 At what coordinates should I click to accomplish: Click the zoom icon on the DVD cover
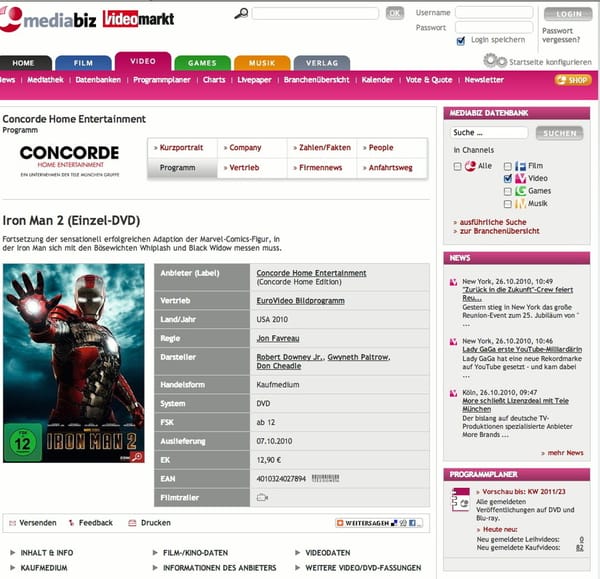[x=137, y=457]
